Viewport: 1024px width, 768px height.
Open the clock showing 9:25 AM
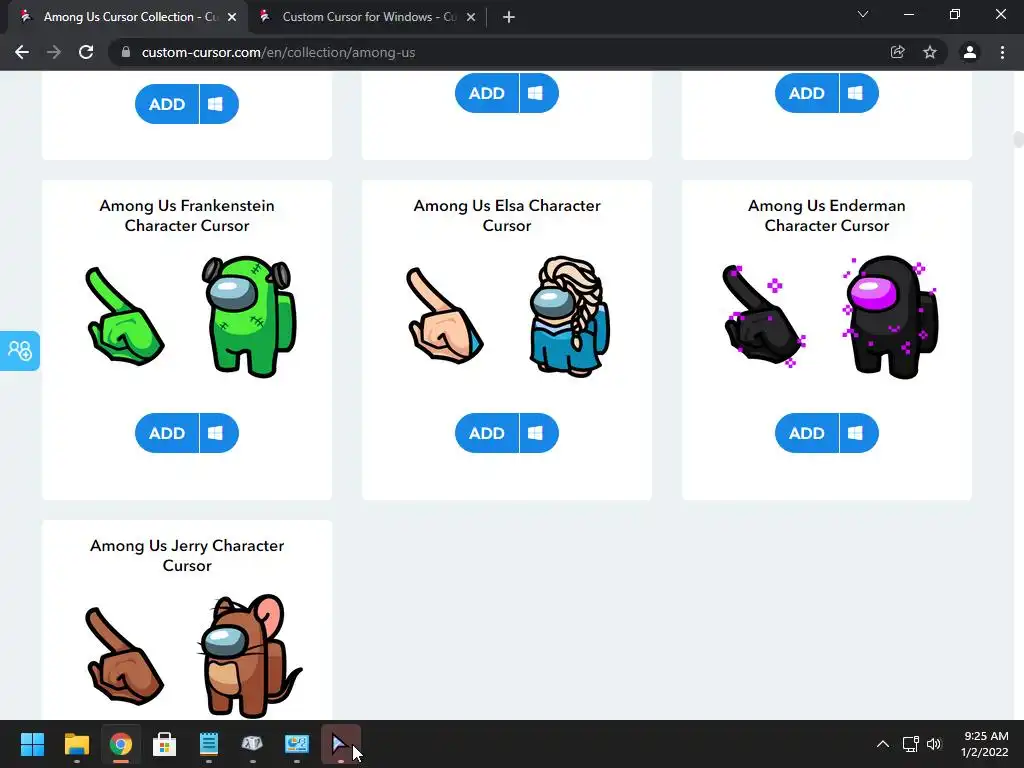click(985, 744)
